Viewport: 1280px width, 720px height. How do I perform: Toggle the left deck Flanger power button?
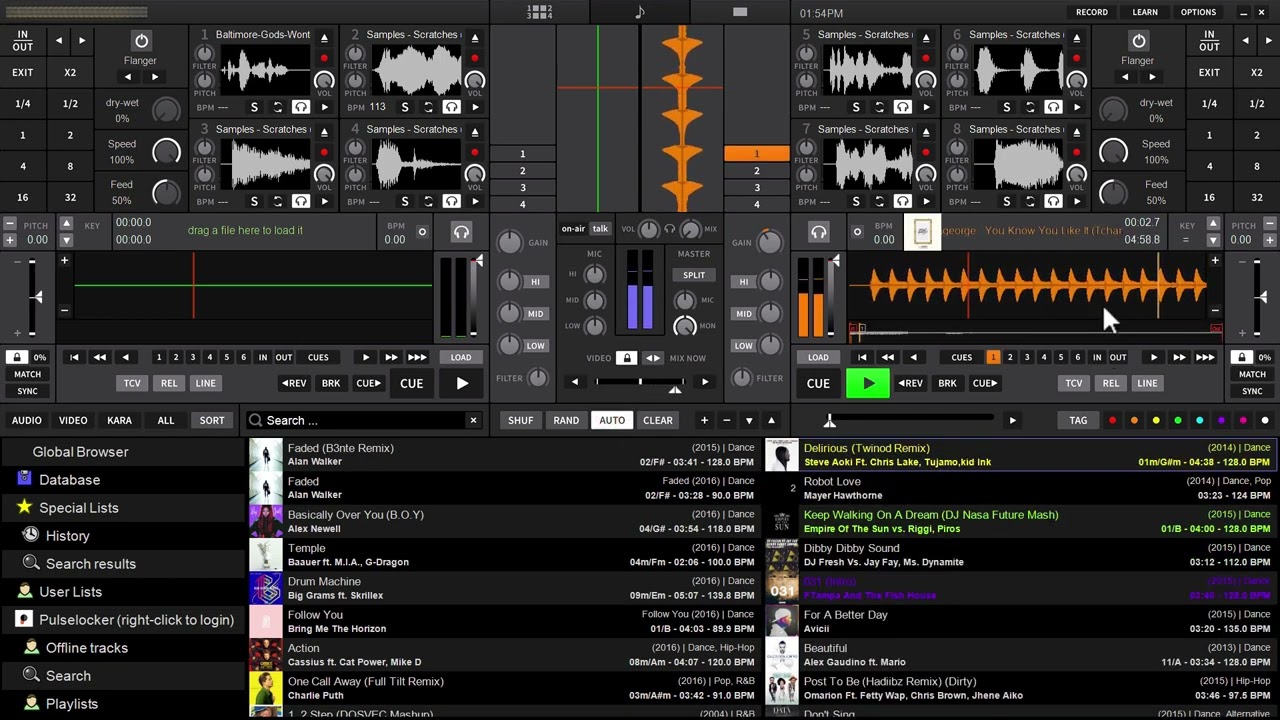click(x=141, y=41)
